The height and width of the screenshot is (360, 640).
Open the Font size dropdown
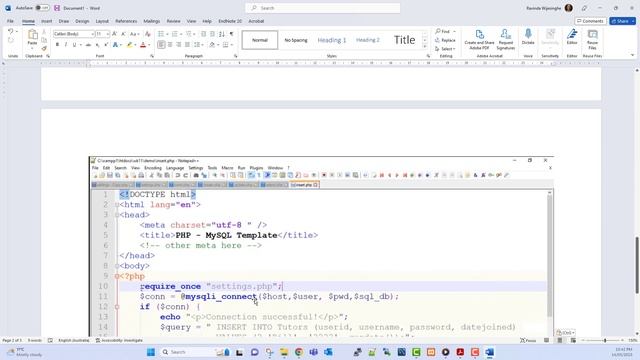coord(108,34)
